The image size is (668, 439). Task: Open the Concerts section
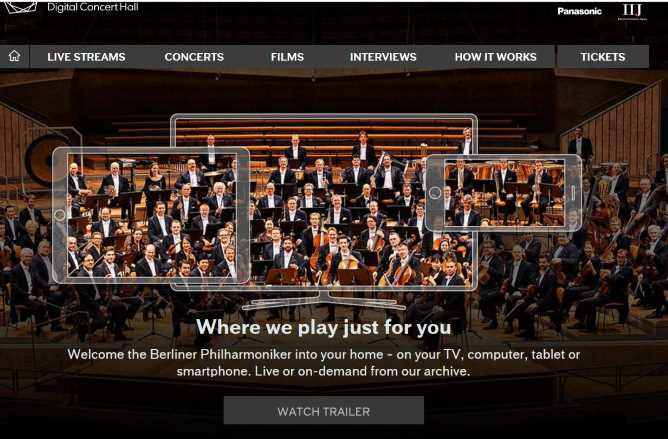(x=194, y=57)
